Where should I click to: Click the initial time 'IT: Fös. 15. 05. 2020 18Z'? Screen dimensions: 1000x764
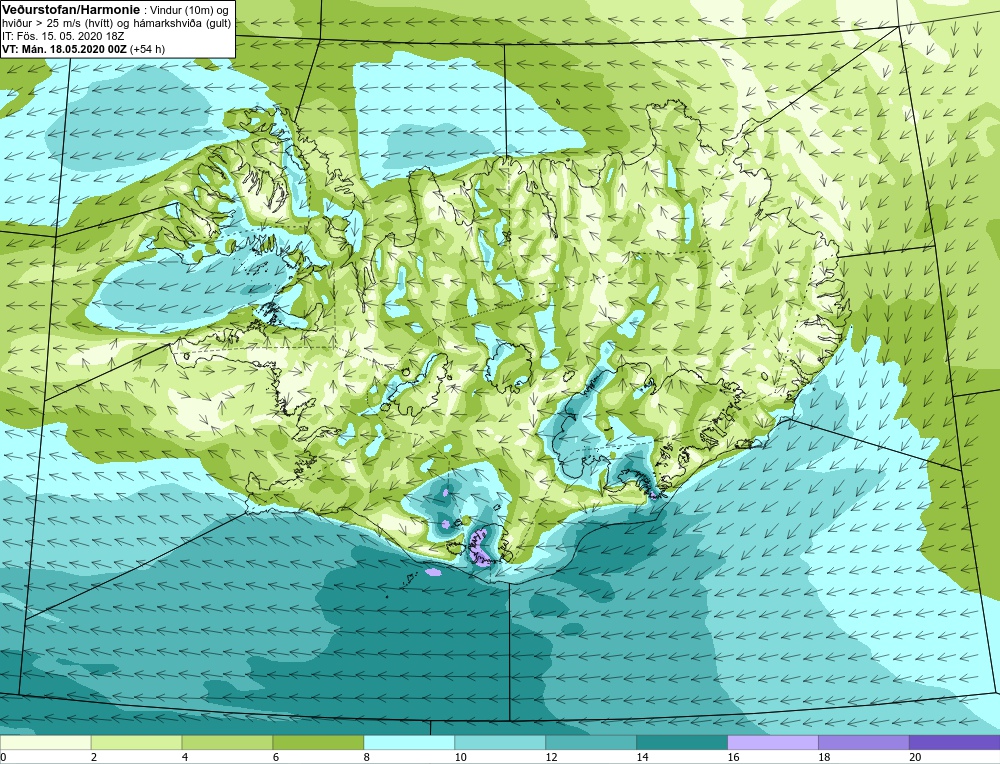(x=63, y=36)
